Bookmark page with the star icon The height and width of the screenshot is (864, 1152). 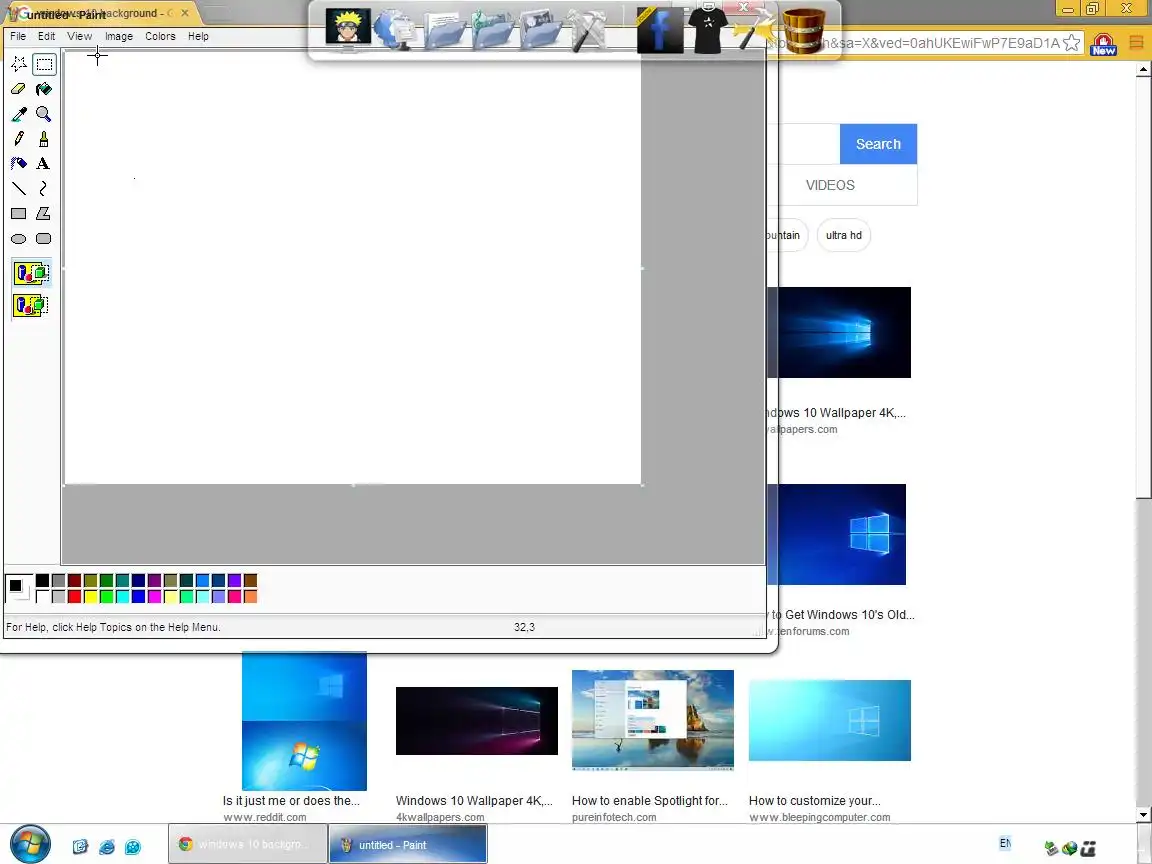pos(1072,43)
